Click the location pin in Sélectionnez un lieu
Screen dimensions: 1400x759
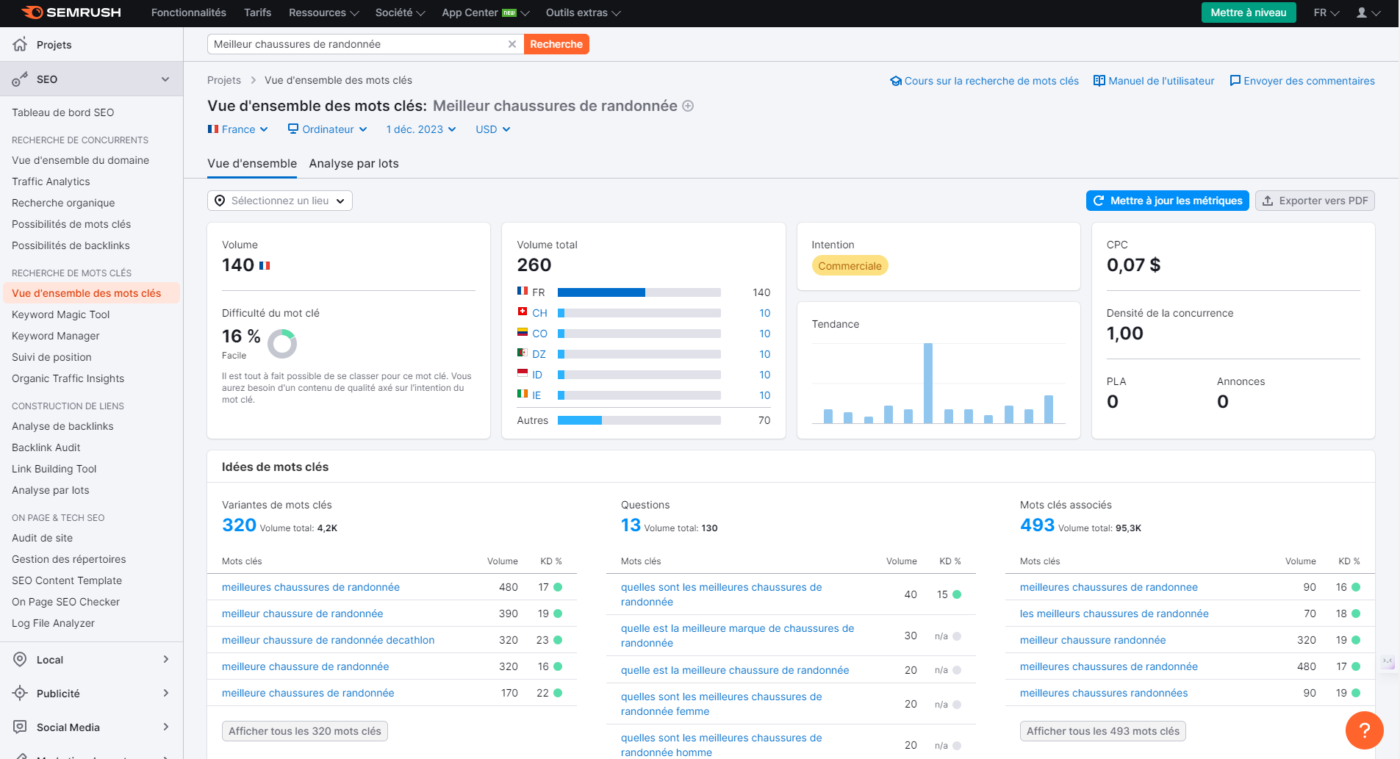tap(220, 201)
